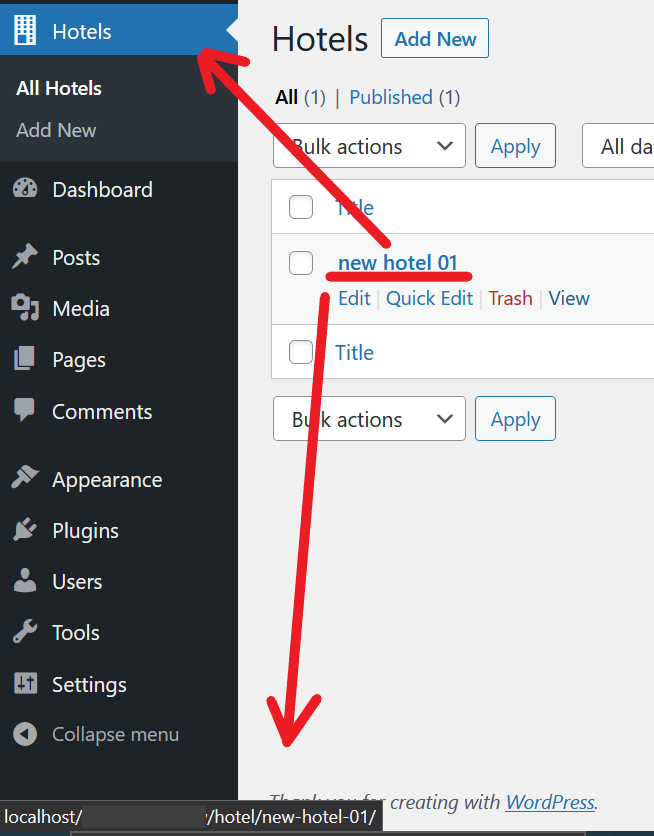The image size is (654, 836).
Task: Open the Tools wrench icon
Action: [25, 632]
